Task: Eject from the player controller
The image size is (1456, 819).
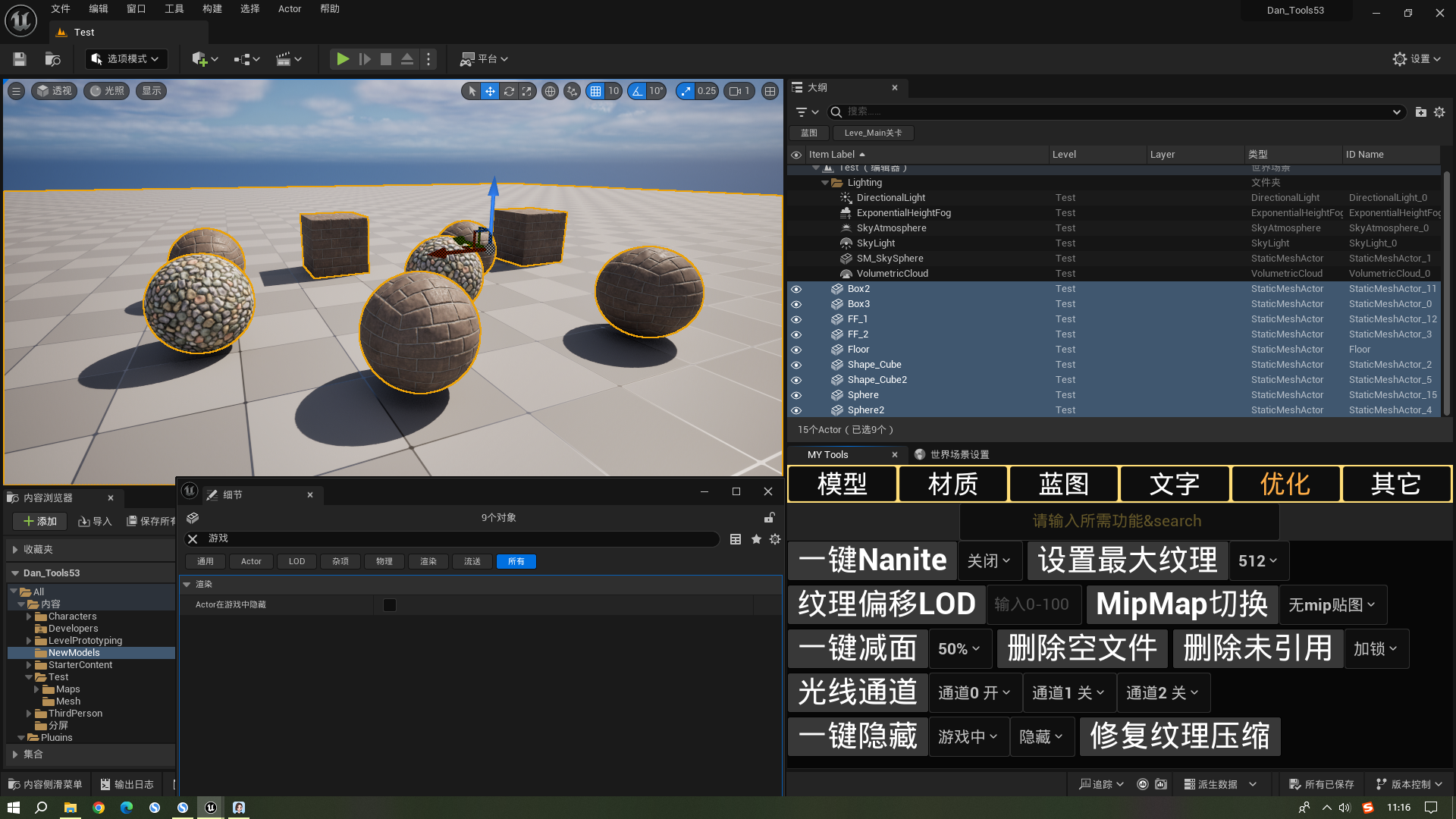Action: pos(407,59)
